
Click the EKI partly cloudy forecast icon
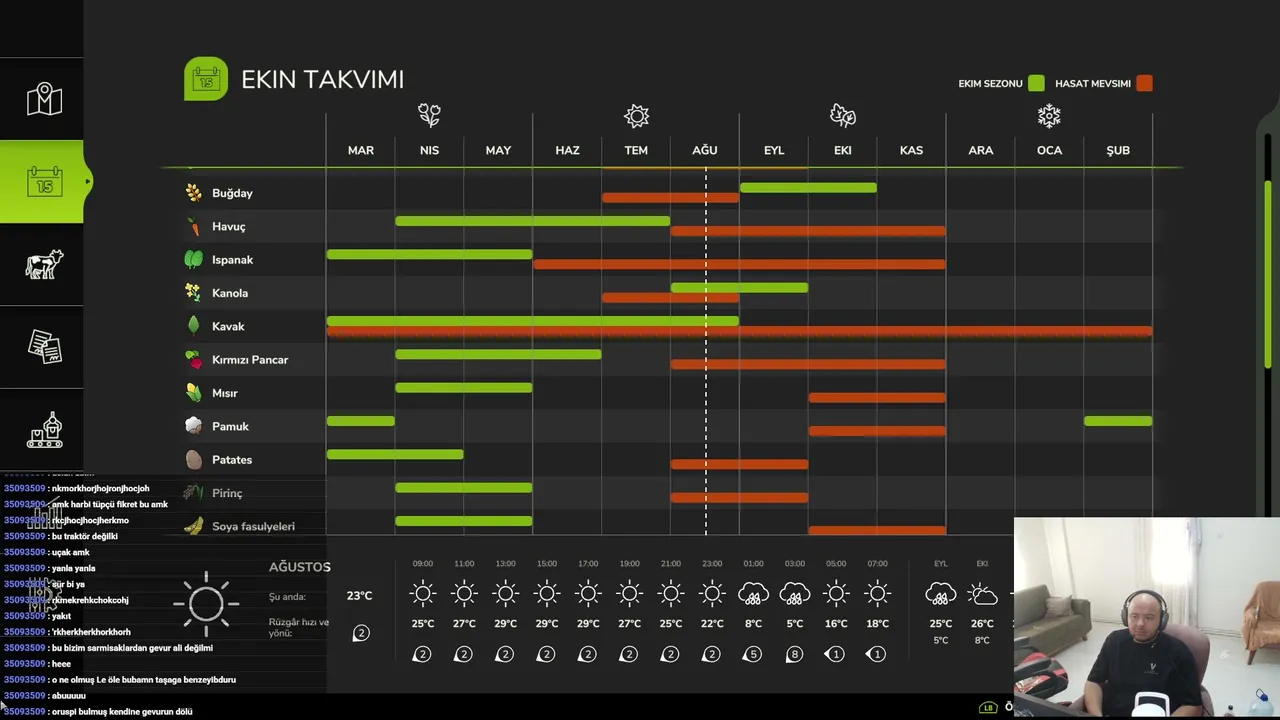982,594
